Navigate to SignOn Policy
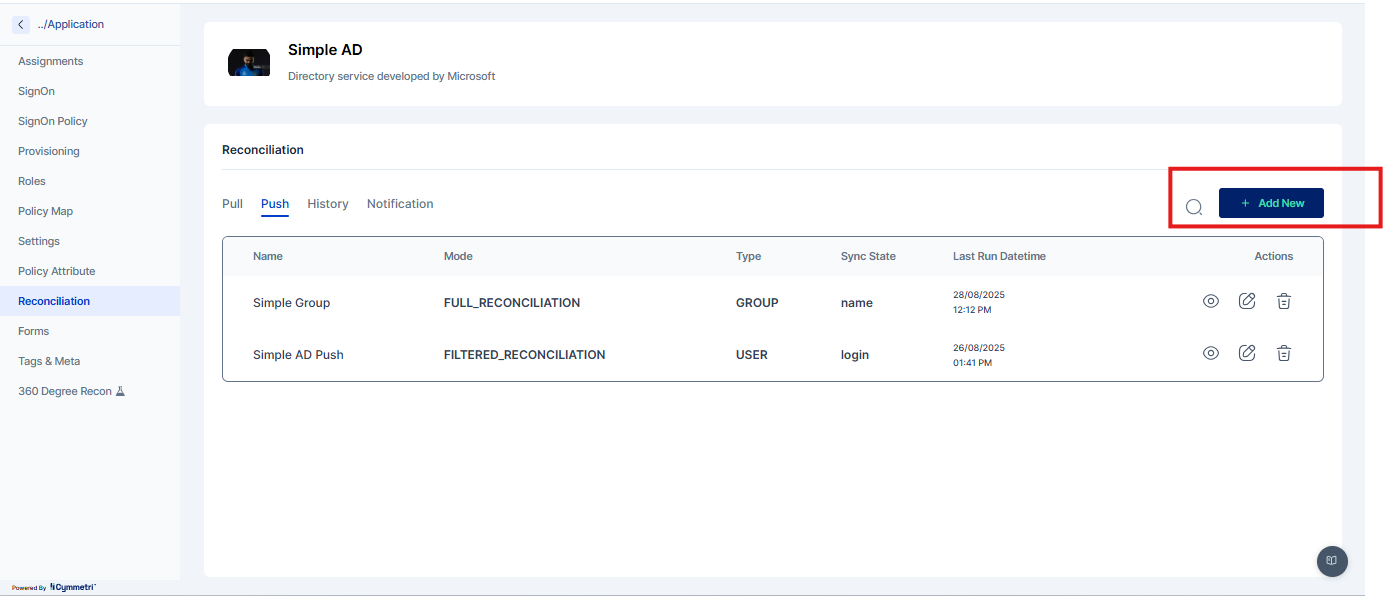Screen dimensions: 1383x596 [53, 121]
